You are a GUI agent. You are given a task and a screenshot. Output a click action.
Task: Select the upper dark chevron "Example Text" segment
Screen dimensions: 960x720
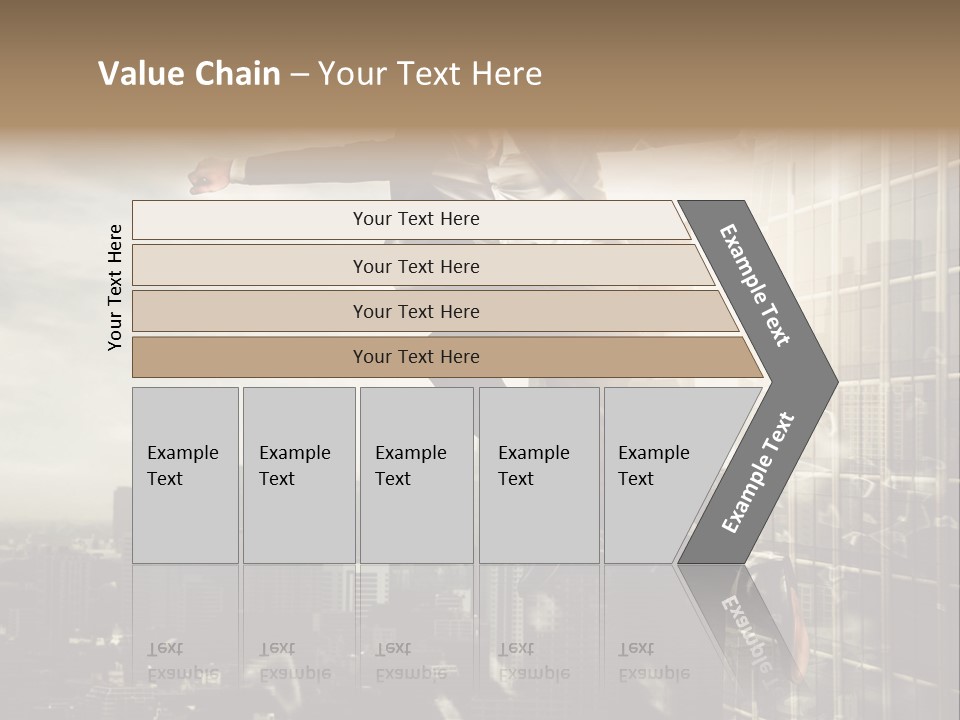click(757, 285)
